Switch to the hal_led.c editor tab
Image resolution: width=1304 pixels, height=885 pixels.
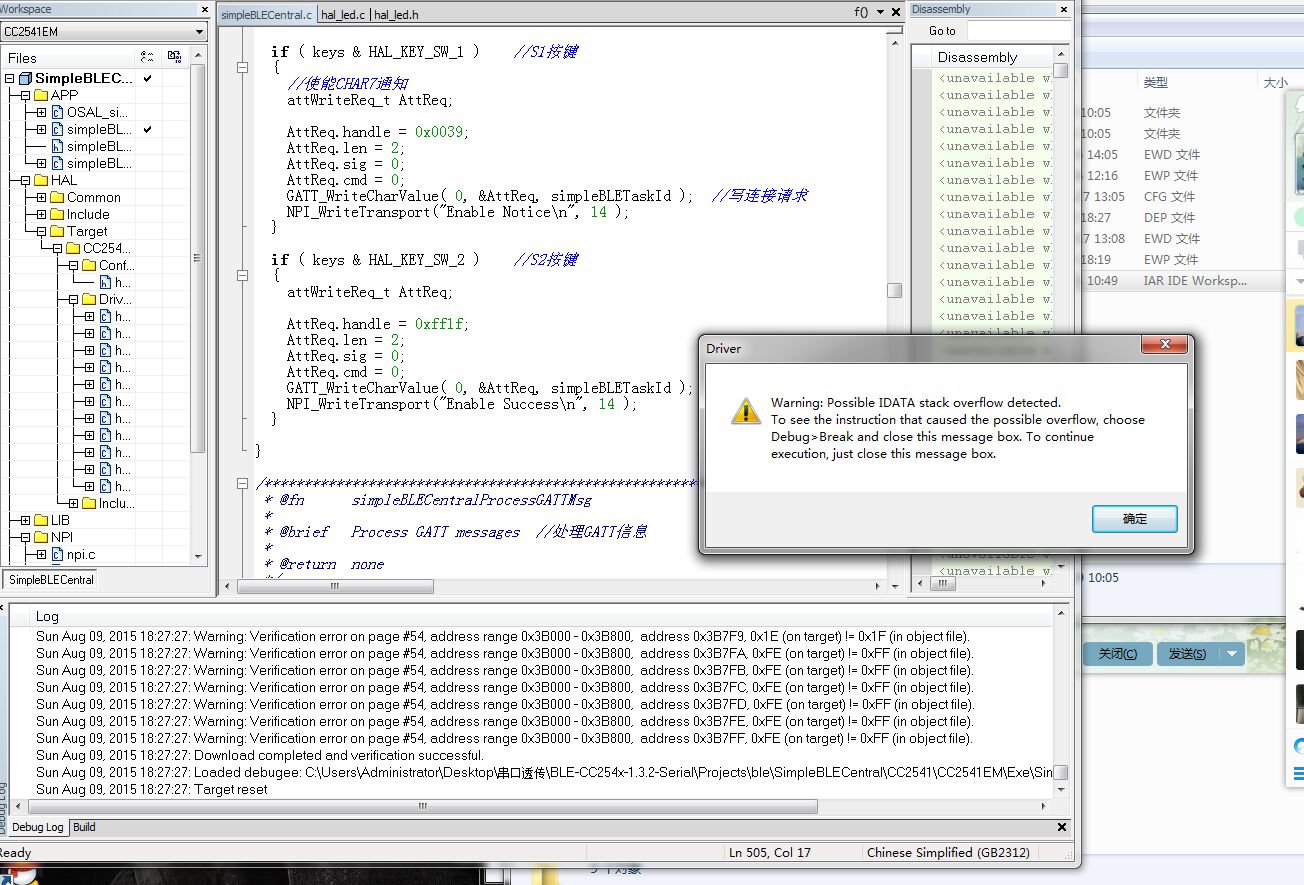343,15
